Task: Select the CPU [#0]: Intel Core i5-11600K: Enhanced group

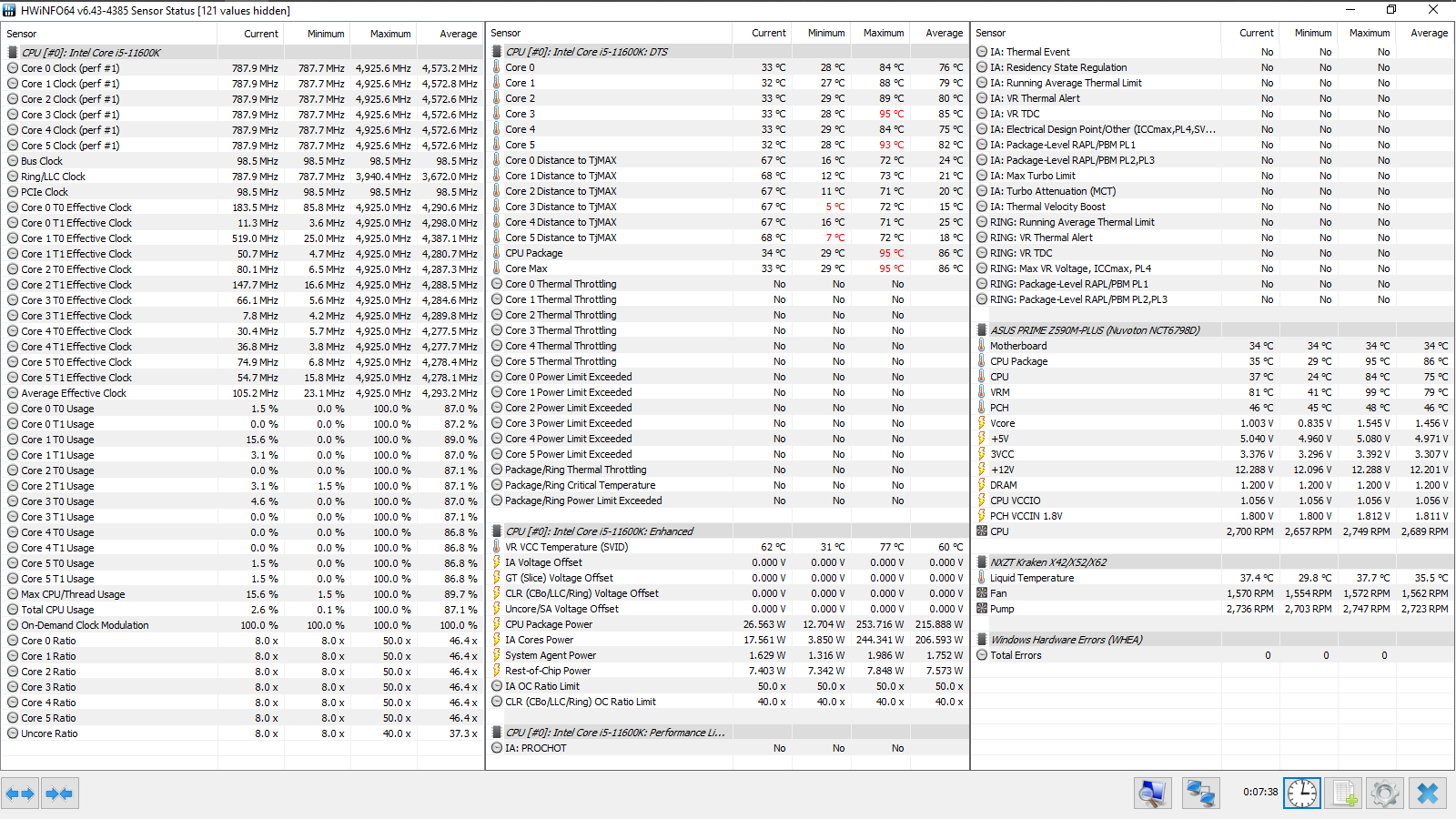Action: coord(727,531)
